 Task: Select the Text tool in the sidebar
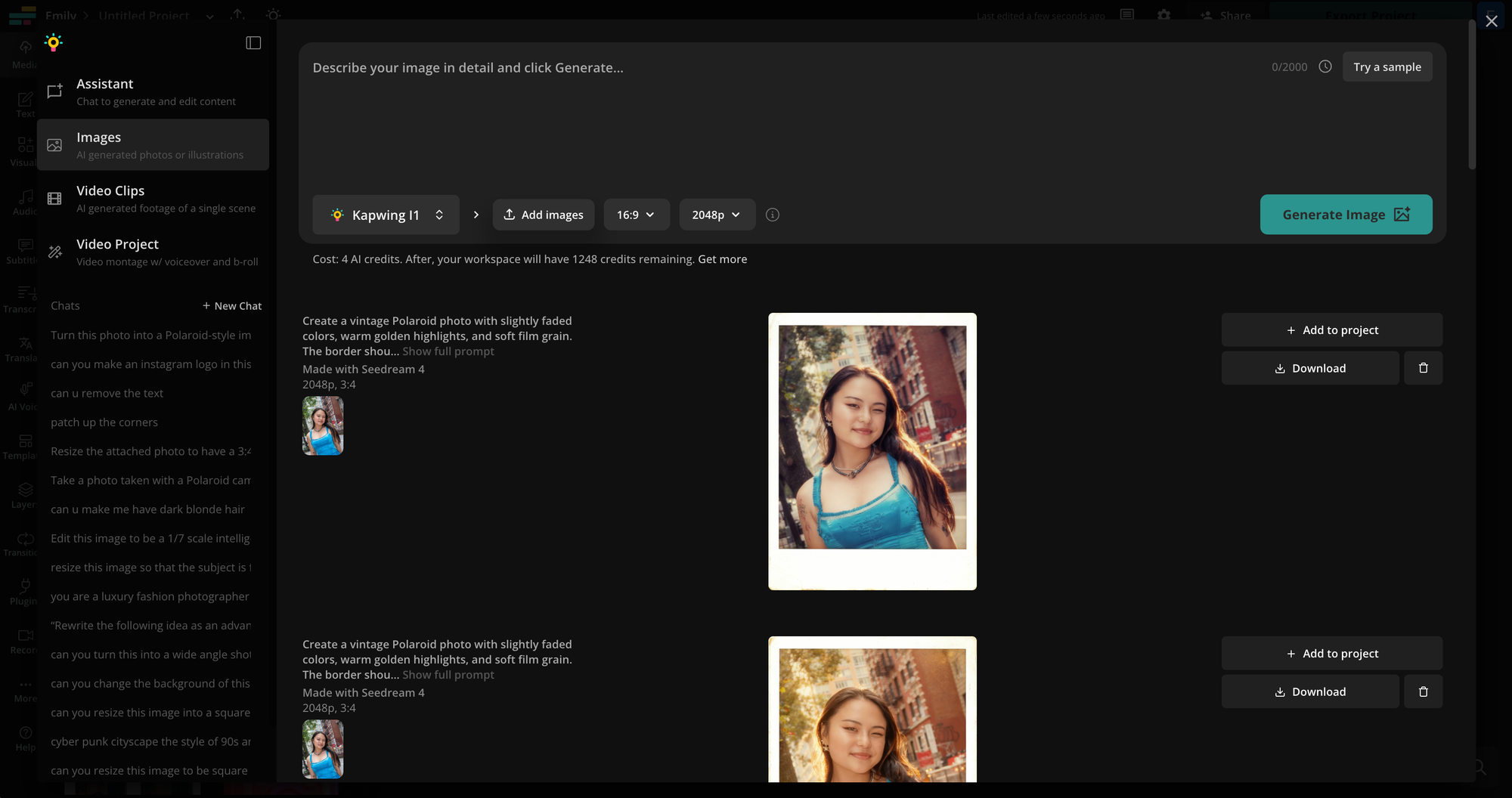click(23, 104)
